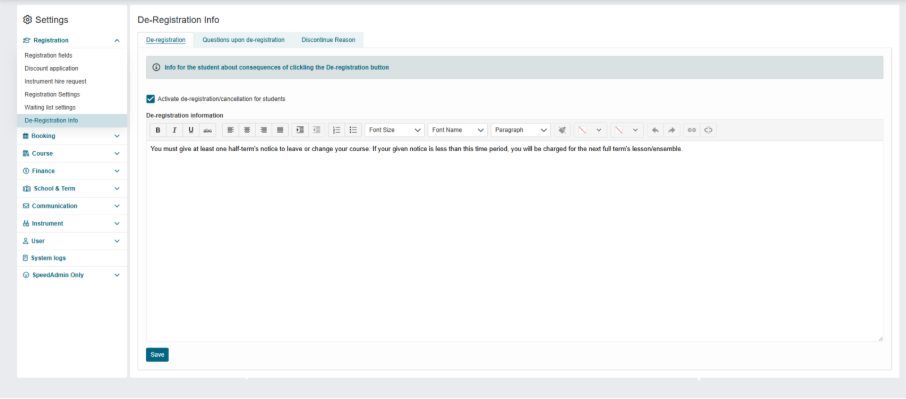
Task: Click the Save button
Action: point(157,355)
